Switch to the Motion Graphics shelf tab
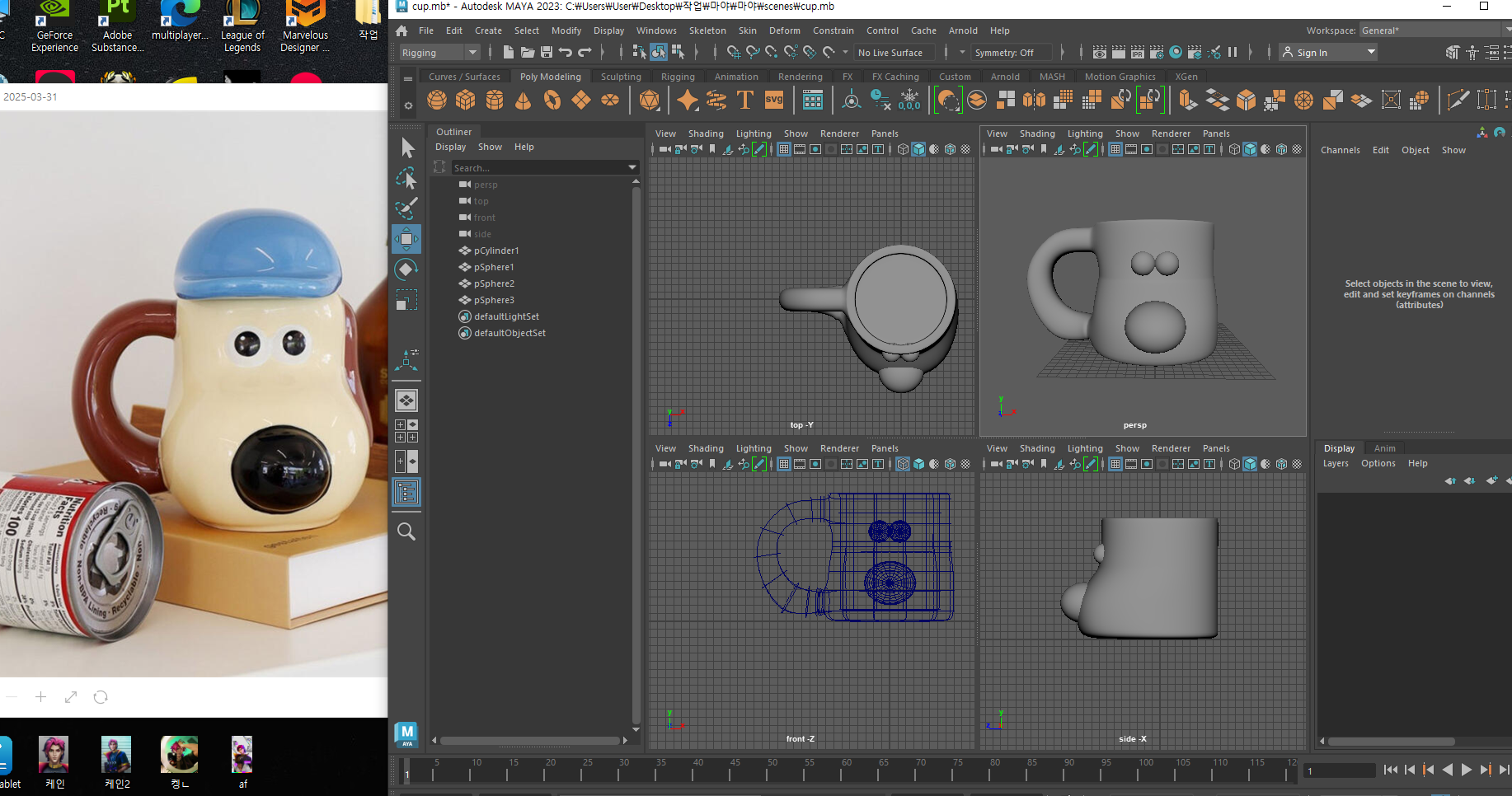Image resolution: width=1512 pixels, height=796 pixels. [1120, 77]
